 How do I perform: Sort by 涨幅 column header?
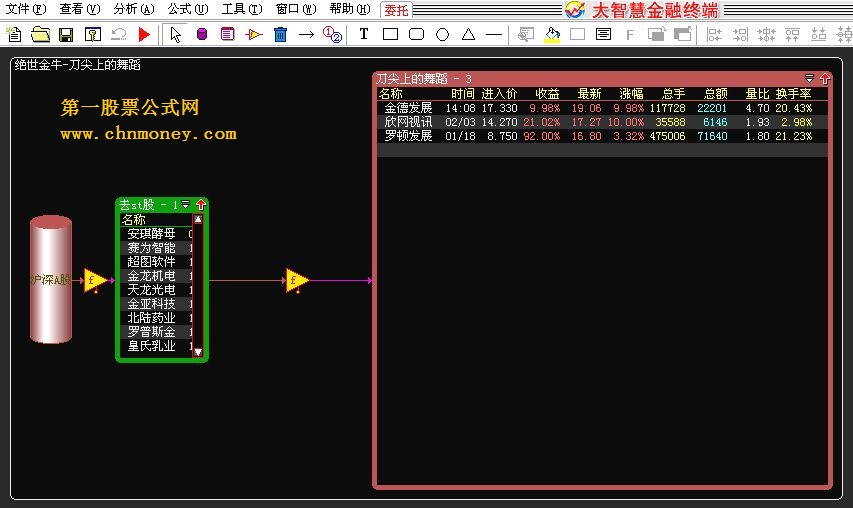tap(631, 94)
